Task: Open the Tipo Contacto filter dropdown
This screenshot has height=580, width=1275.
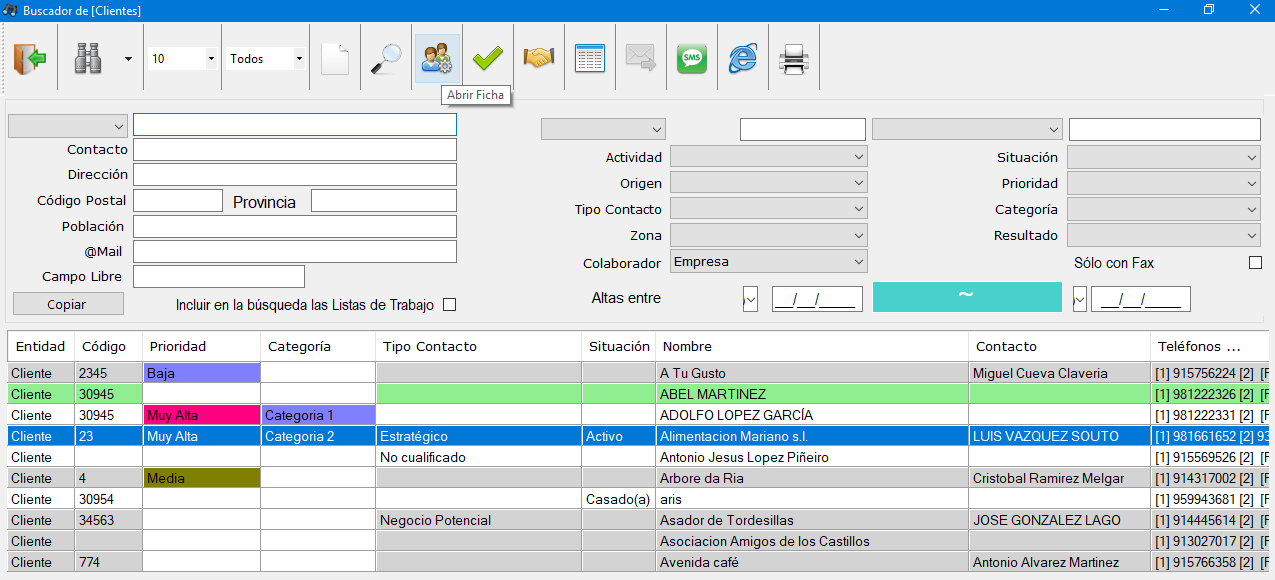Action: click(768, 209)
